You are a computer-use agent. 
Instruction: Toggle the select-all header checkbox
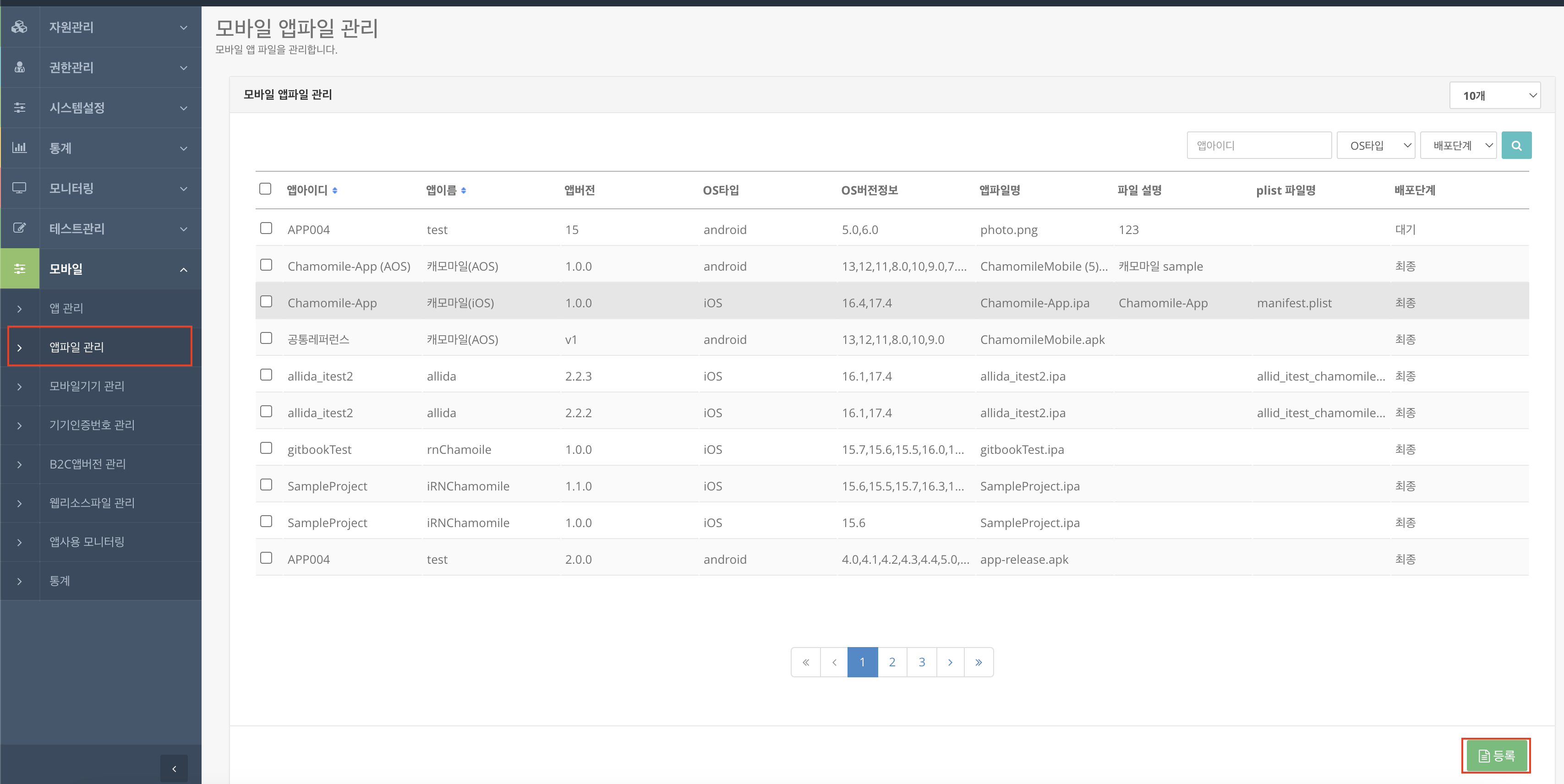[x=265, y=189]
